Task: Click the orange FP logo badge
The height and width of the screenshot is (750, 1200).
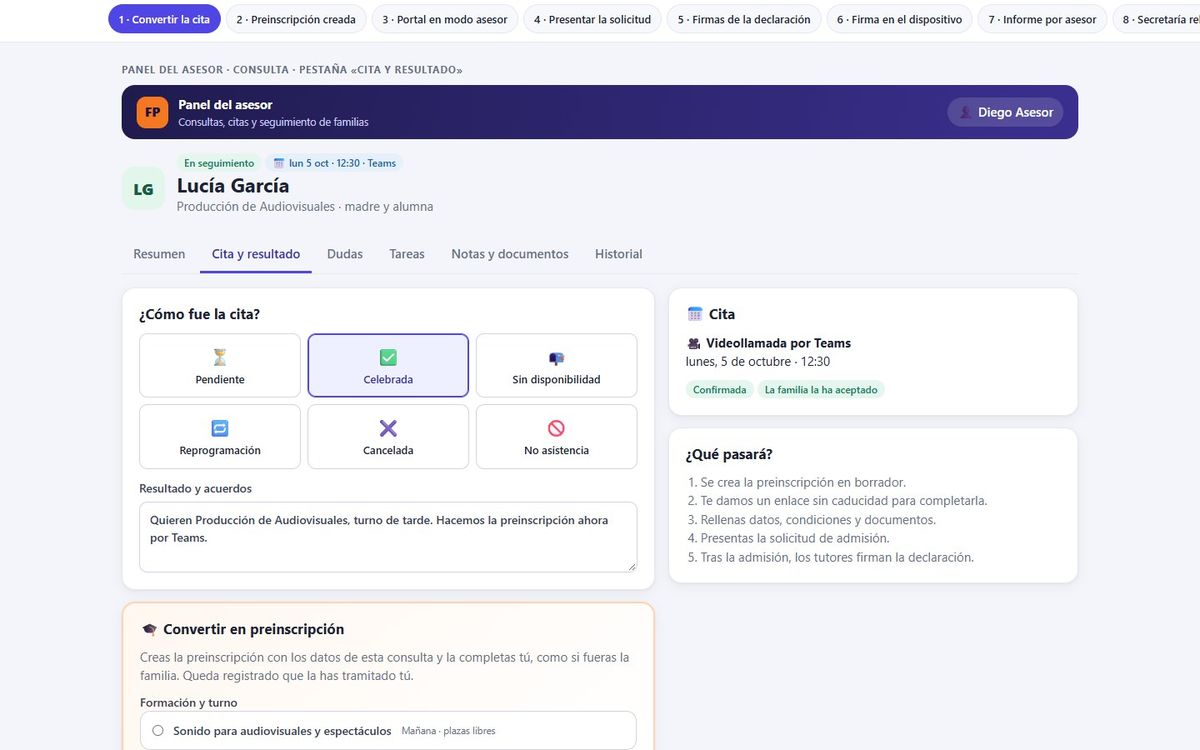Action: (153, 112)
